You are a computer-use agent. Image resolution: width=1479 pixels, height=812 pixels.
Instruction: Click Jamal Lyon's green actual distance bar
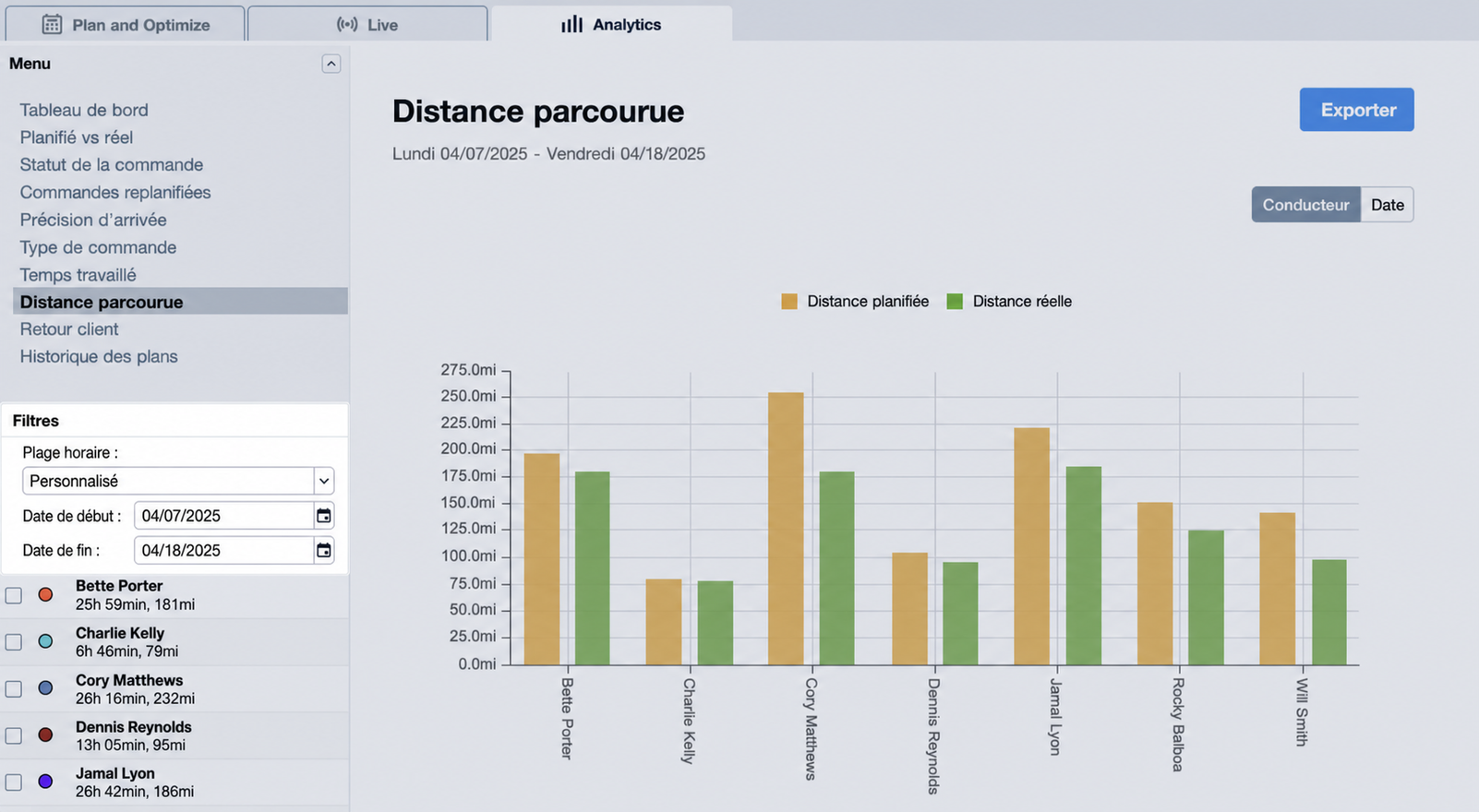[x=1084, y=566]
